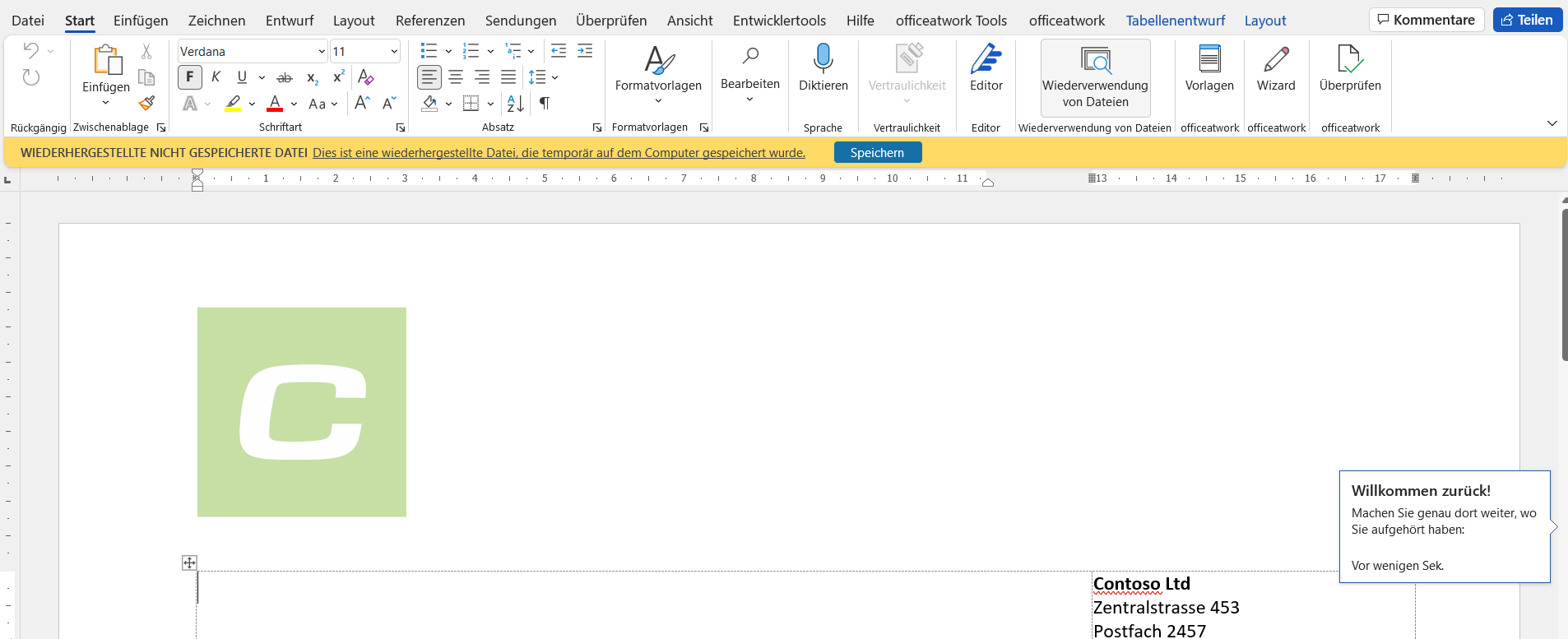Viewport: 1568px width, 639px height.
Task: Open the Kommentare pane
Action: 1427,20
